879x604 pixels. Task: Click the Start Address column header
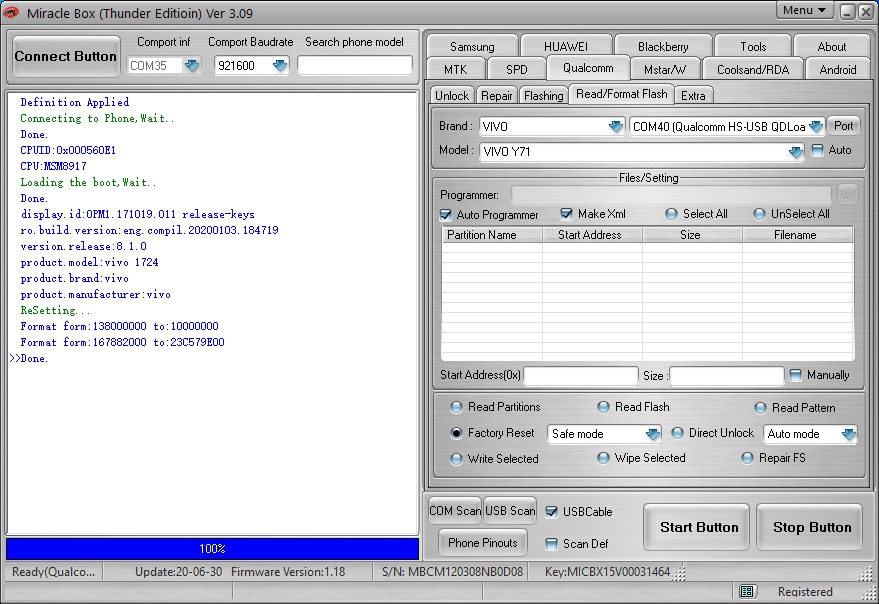(x=591, y=235)
